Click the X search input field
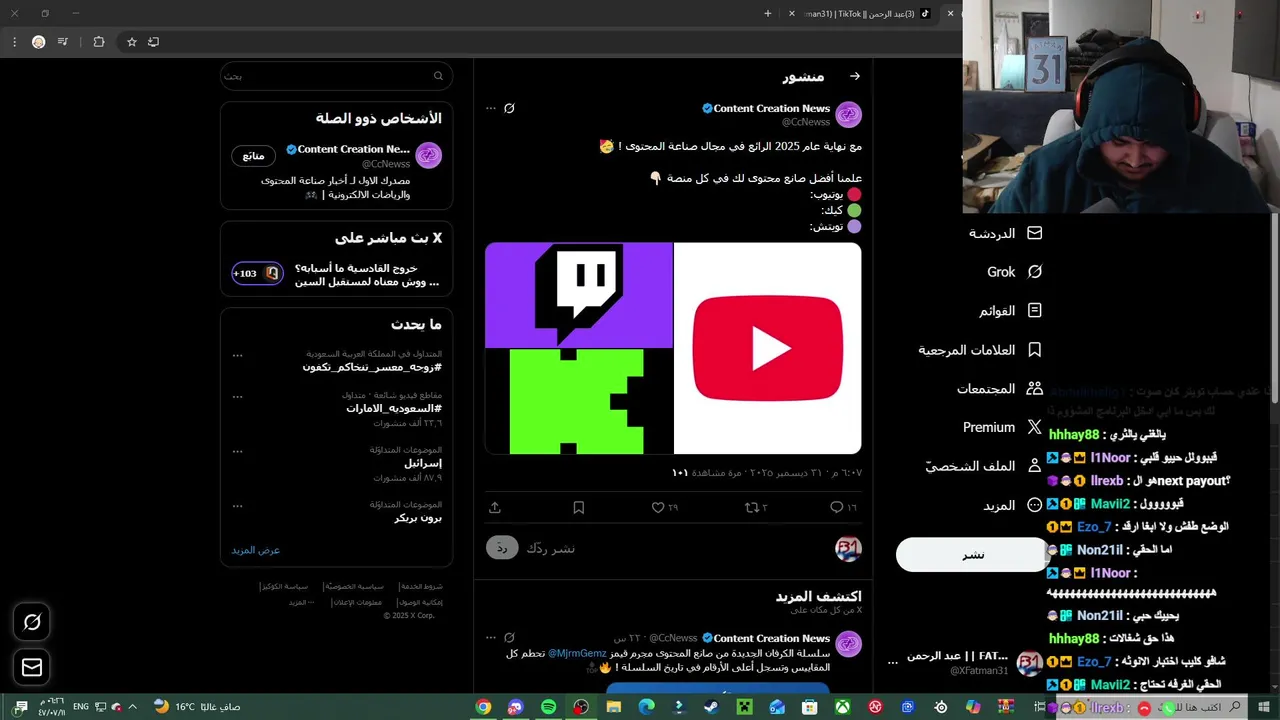The width and height of the screenshot is (1280, 720). 336,76
